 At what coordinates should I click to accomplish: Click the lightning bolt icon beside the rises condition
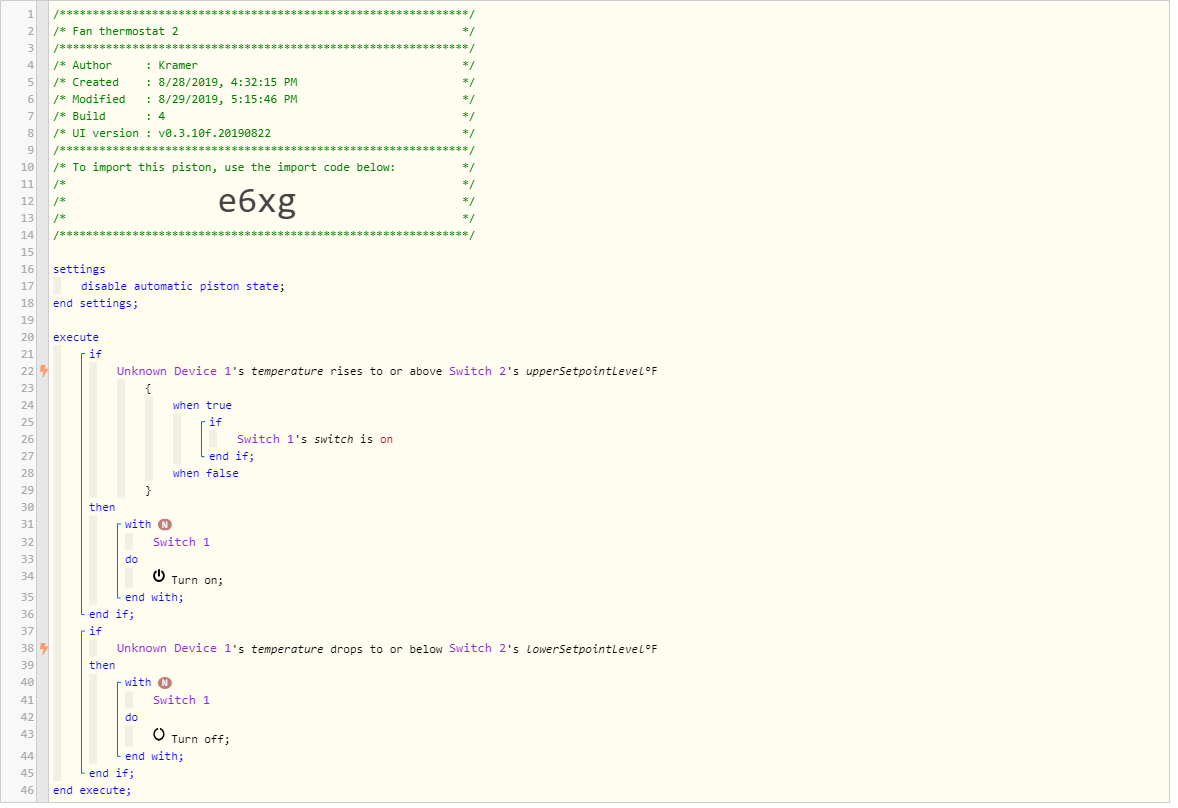point(44,371)
